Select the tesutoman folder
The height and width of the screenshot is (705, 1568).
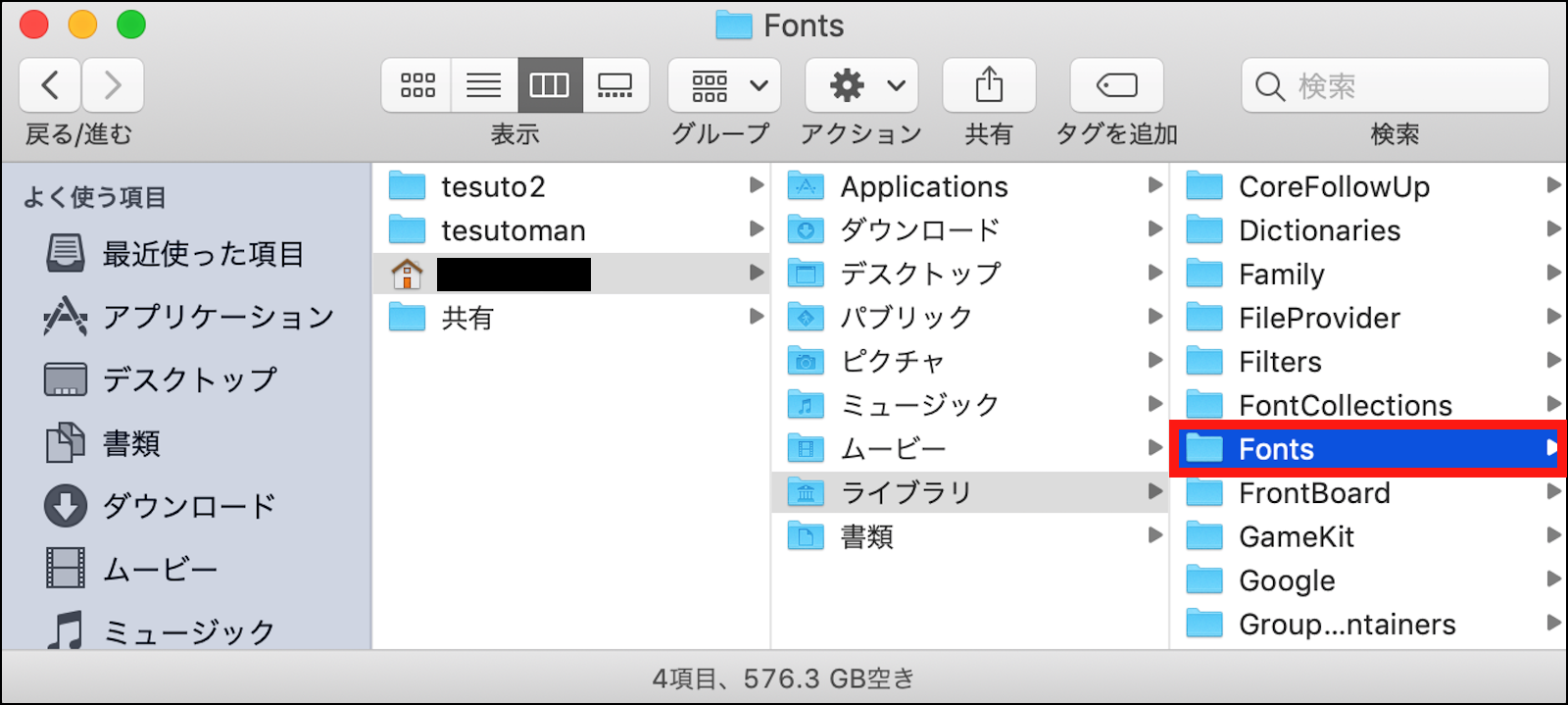(513, 230)
